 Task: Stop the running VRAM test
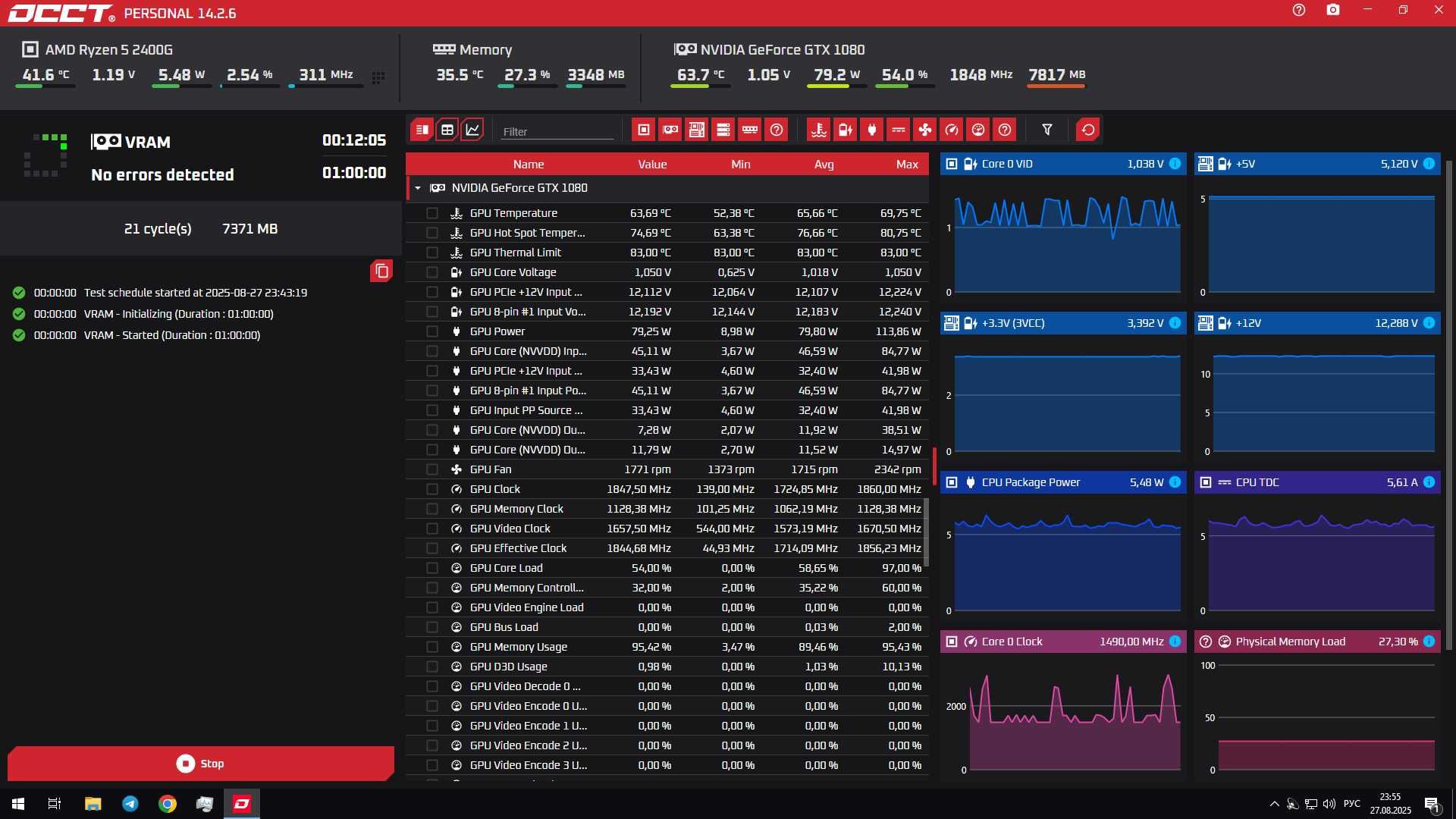200,764
